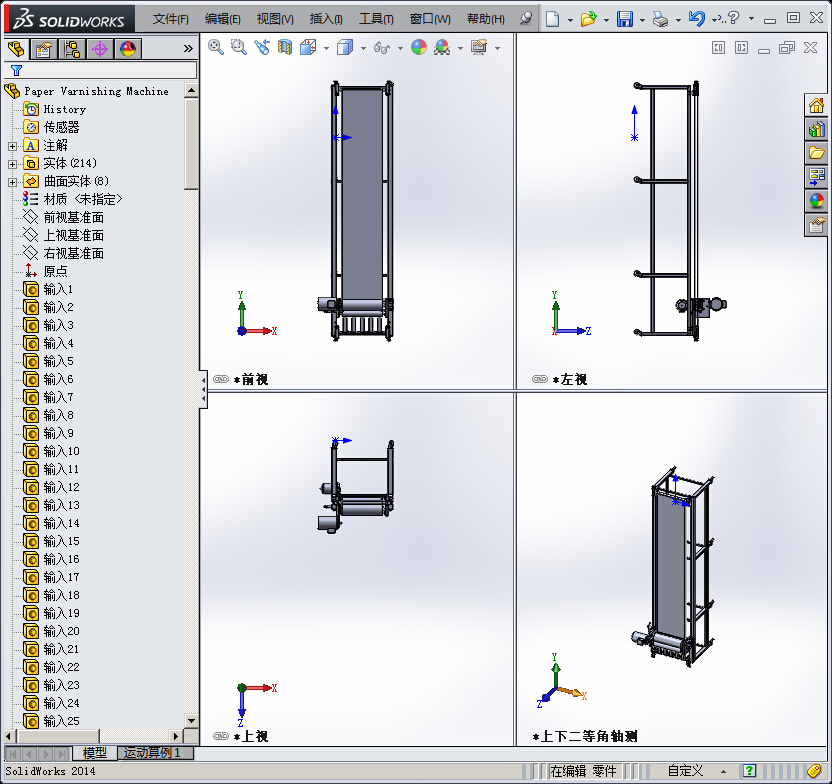832x784 pixels.
Task: Open Appearances color ball in task pane
Action: (816, 201)
